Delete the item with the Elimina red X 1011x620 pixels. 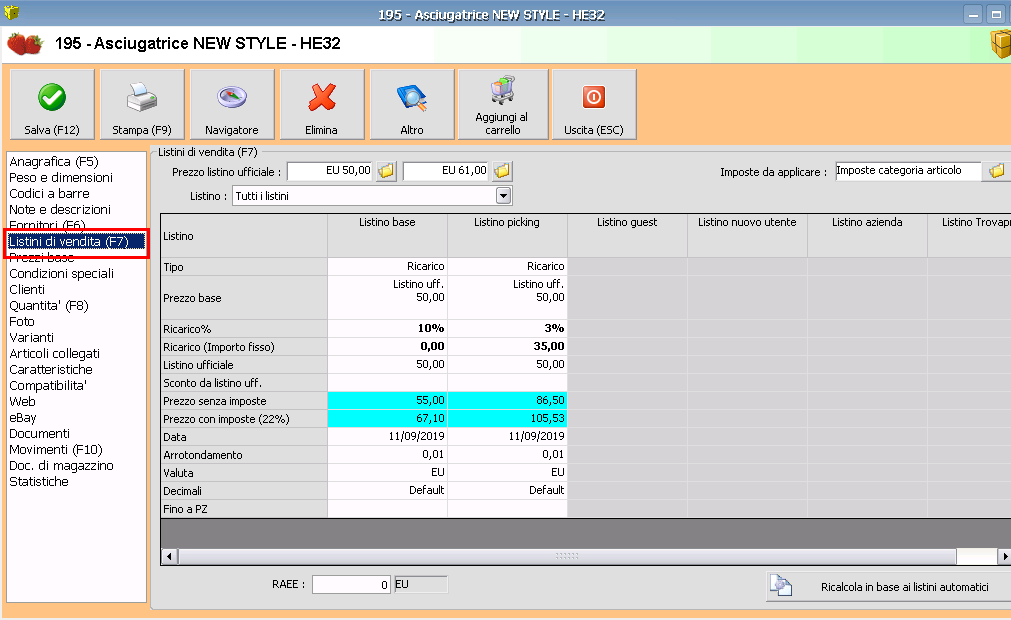coord(322,105)
